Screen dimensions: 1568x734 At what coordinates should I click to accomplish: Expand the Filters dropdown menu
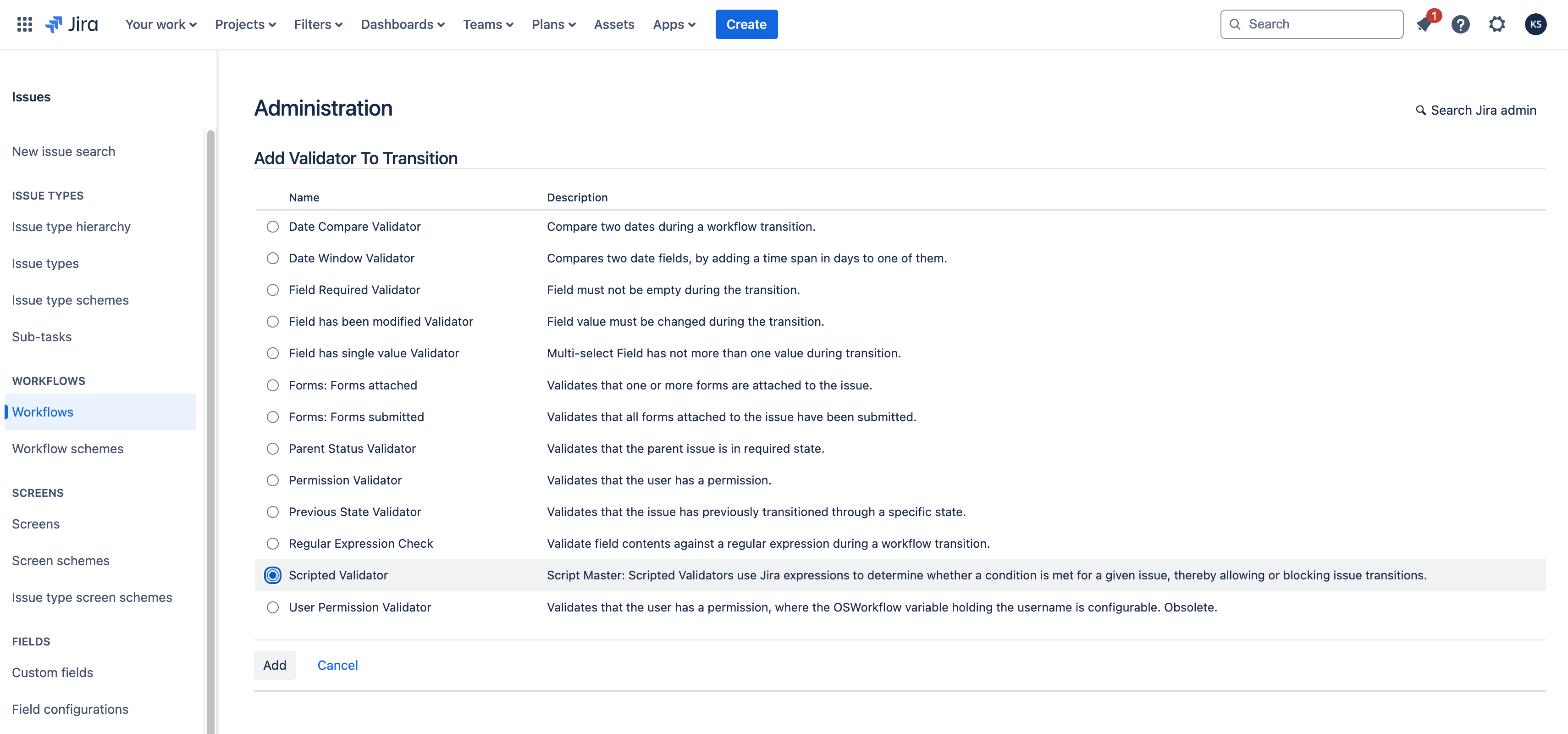[318, 24]
